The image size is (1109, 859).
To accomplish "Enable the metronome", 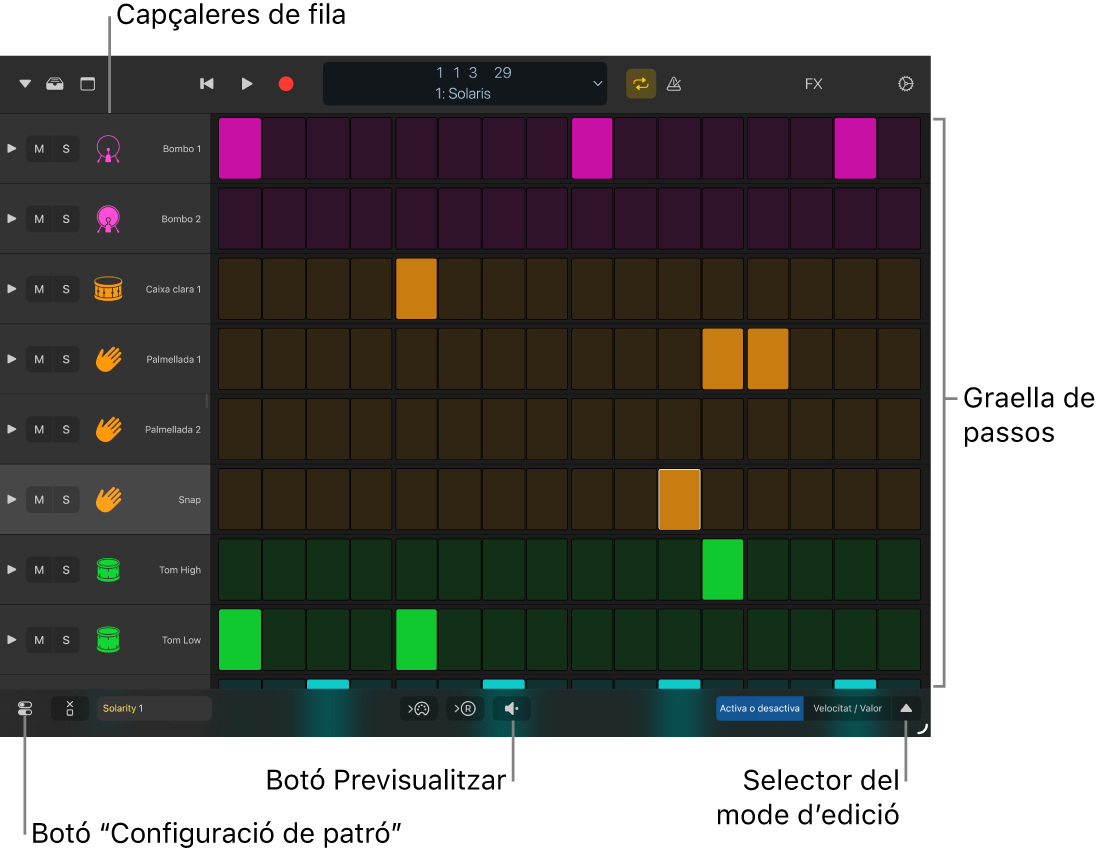I will pos(674,84).
